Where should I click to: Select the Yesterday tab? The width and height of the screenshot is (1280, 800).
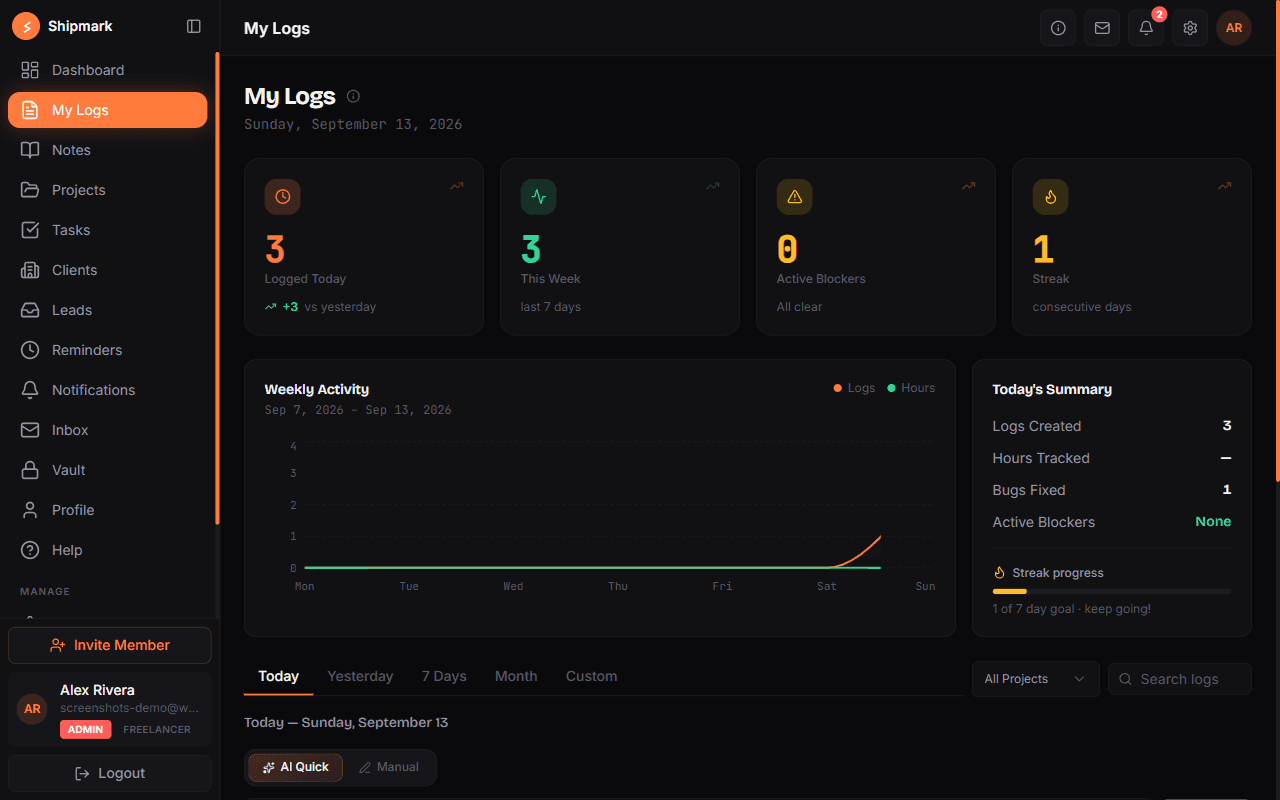pyautogui.click(x=360, y=676)
